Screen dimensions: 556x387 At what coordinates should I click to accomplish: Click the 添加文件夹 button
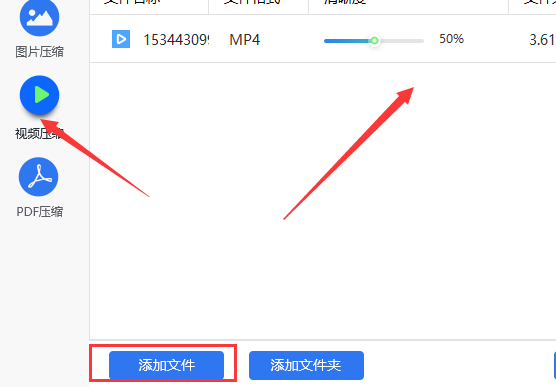coord(306,365)
